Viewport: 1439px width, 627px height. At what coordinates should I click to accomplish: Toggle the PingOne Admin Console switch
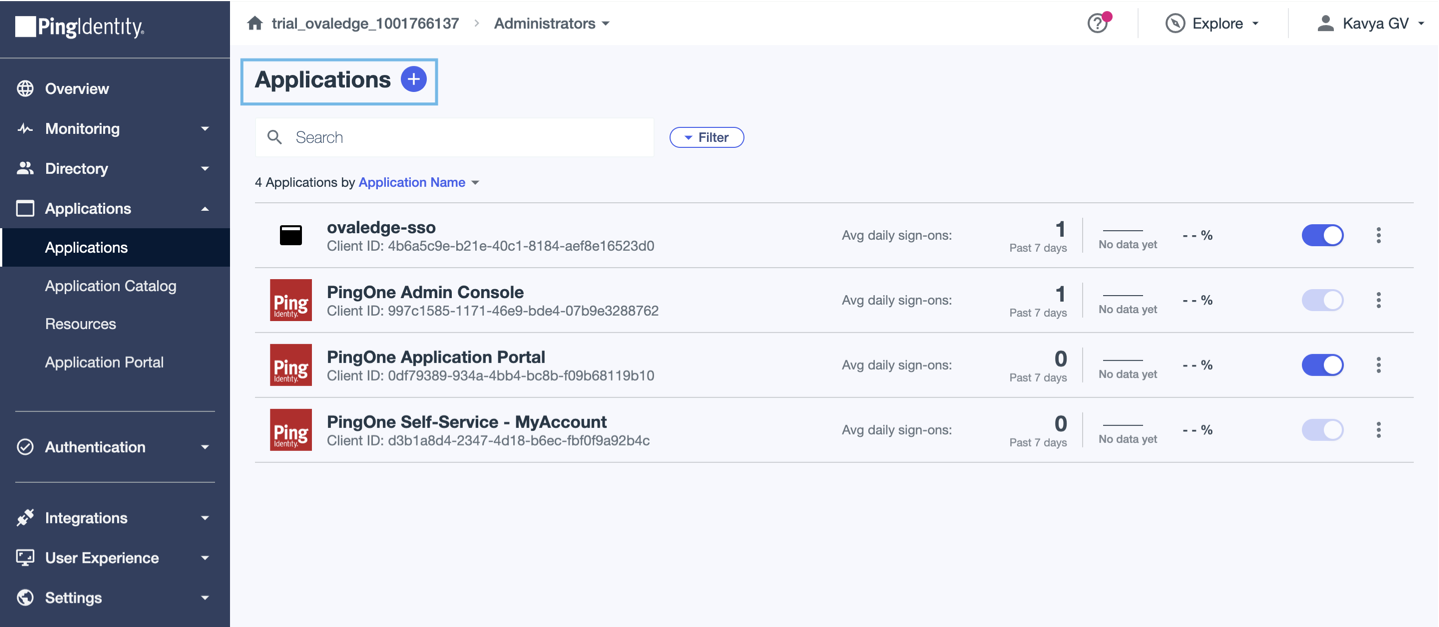point(1322,300)
